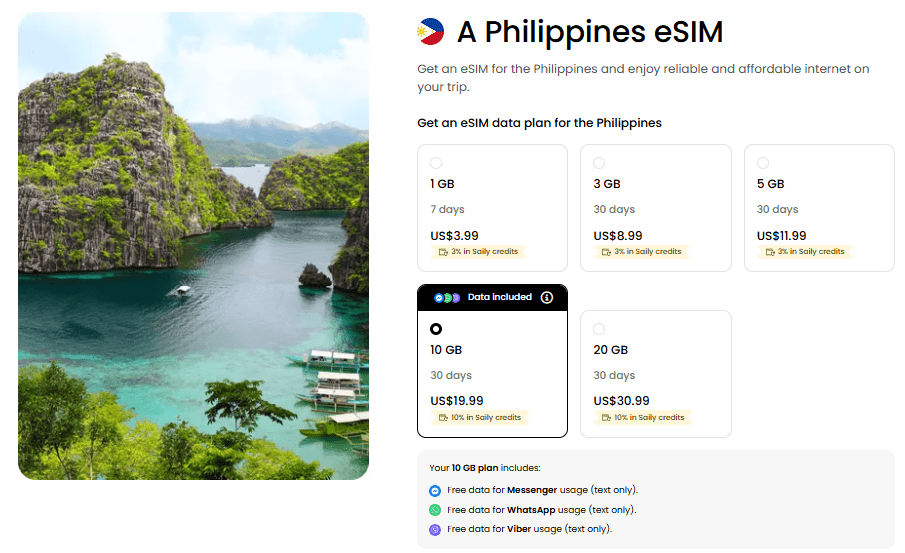Click the US$19.99 price on 10 GB plan
This screenshot has width=905, height=553.
457,401
